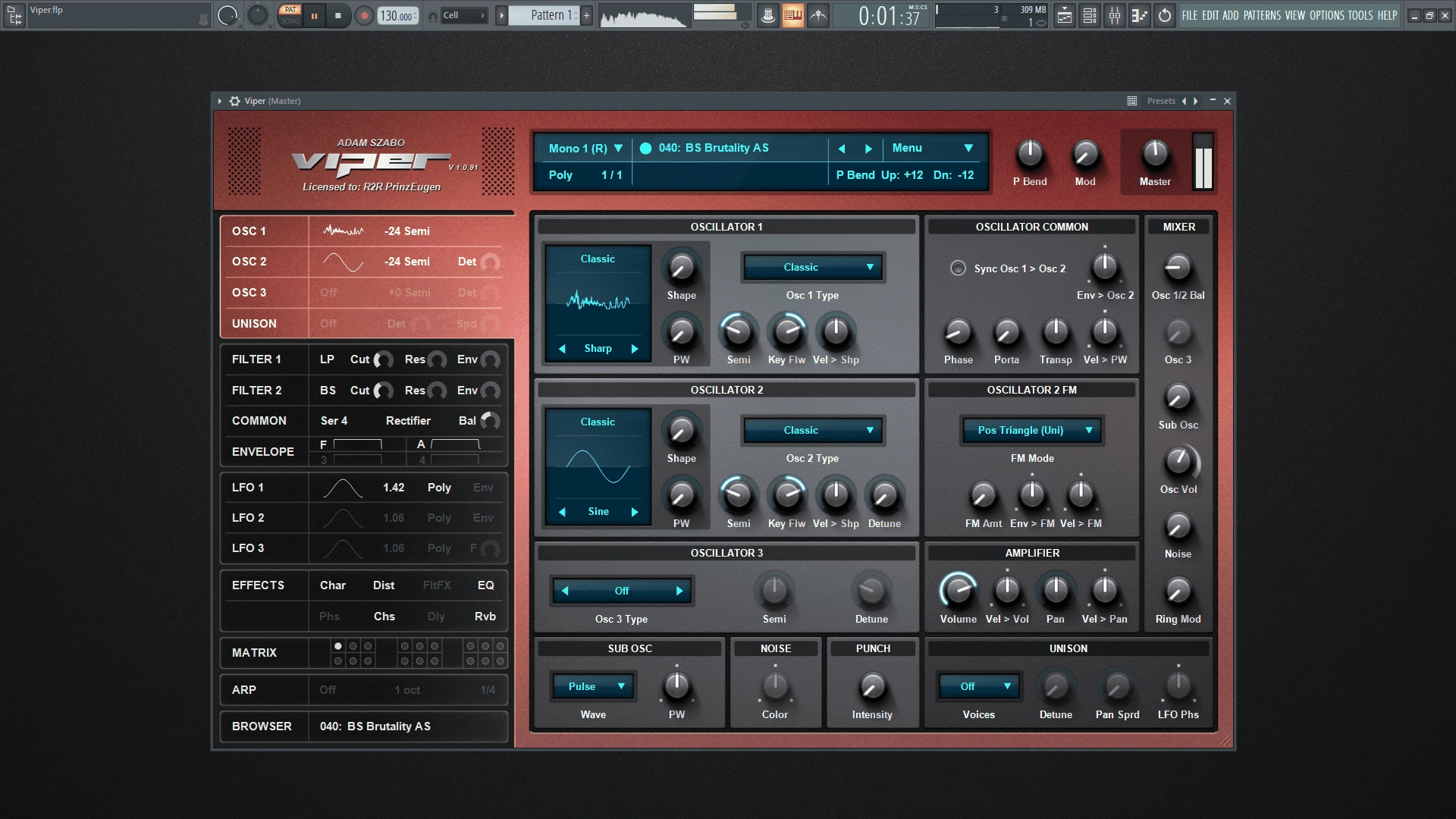Open the OPTIONS menu

(1327, 15)
